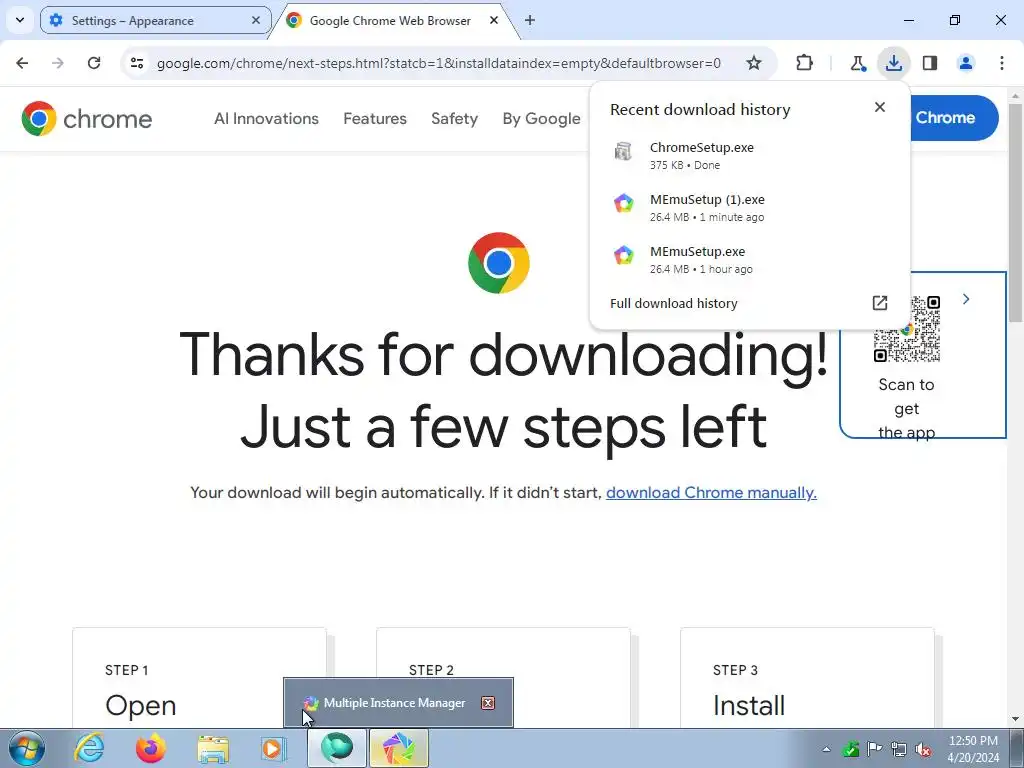Bookmark this tab with the star
1024x768 pixels.
[754, 63]
